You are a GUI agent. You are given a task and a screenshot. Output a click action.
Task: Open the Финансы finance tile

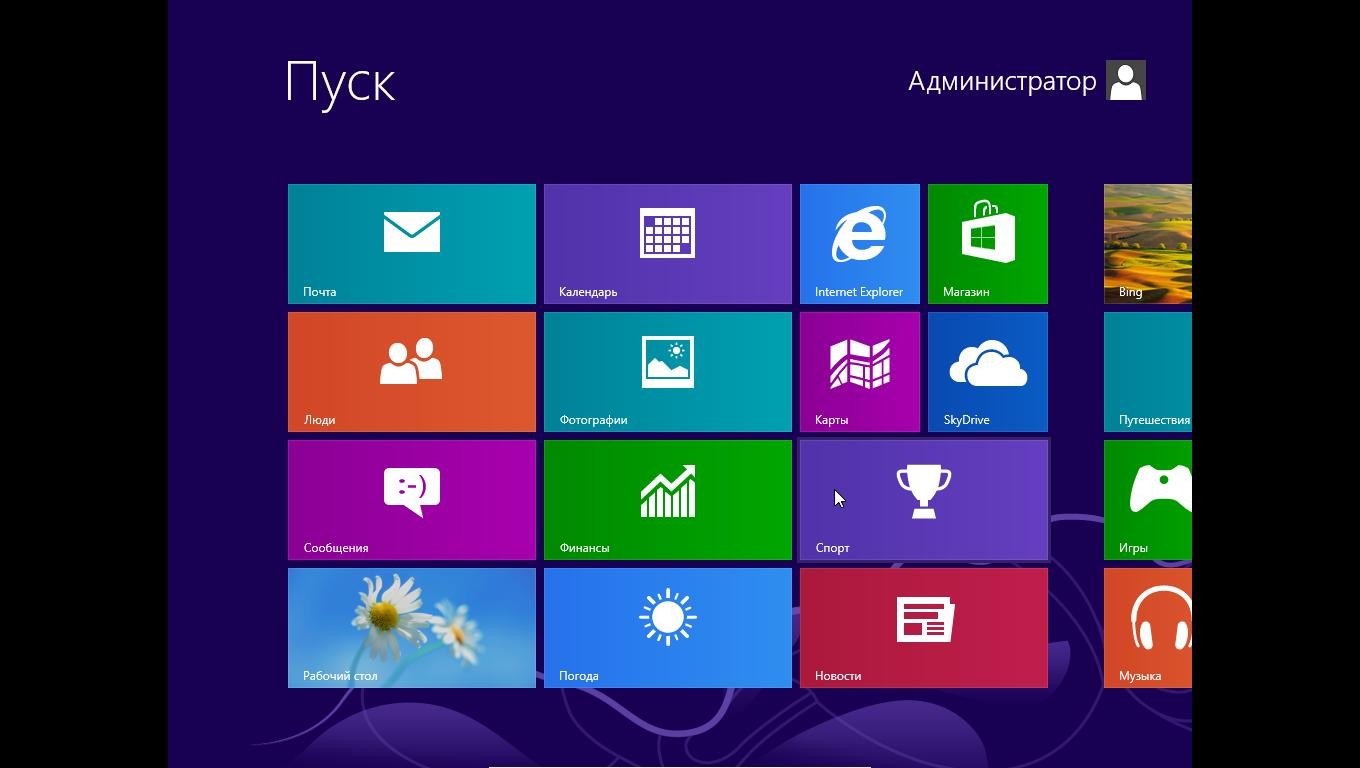667,499
